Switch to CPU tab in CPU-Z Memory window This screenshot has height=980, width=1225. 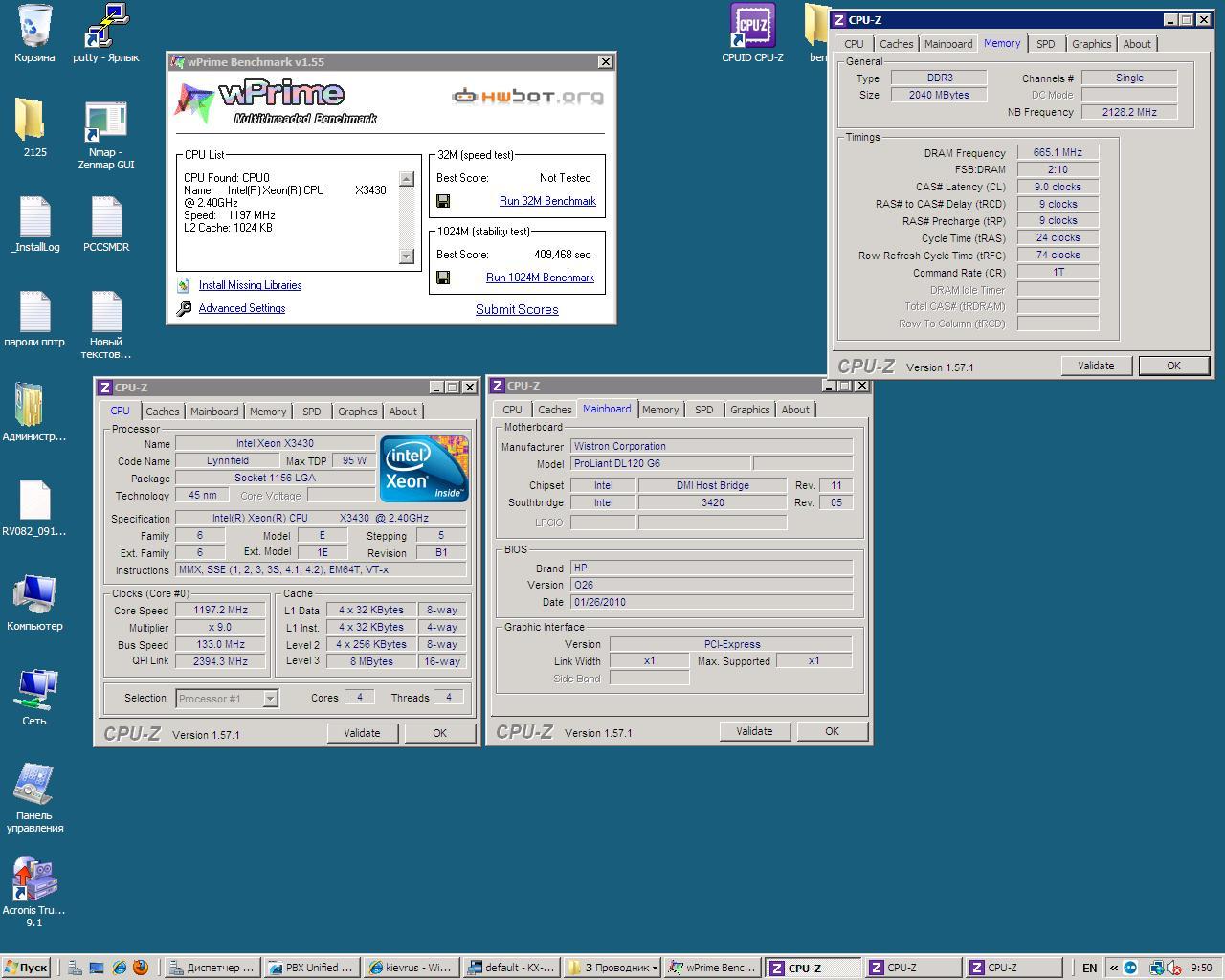pyautogui.click(x=854, y=44)
